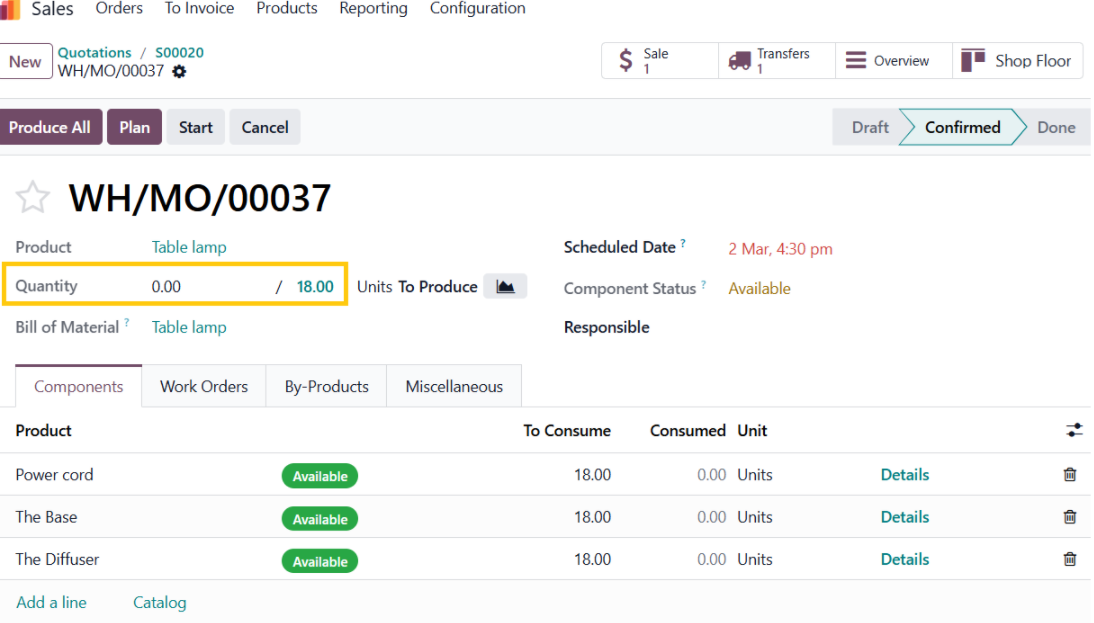1094x623 pixels.
Task: Remove The Diffuser line with trash icon
Action: tap(1069, 560)
